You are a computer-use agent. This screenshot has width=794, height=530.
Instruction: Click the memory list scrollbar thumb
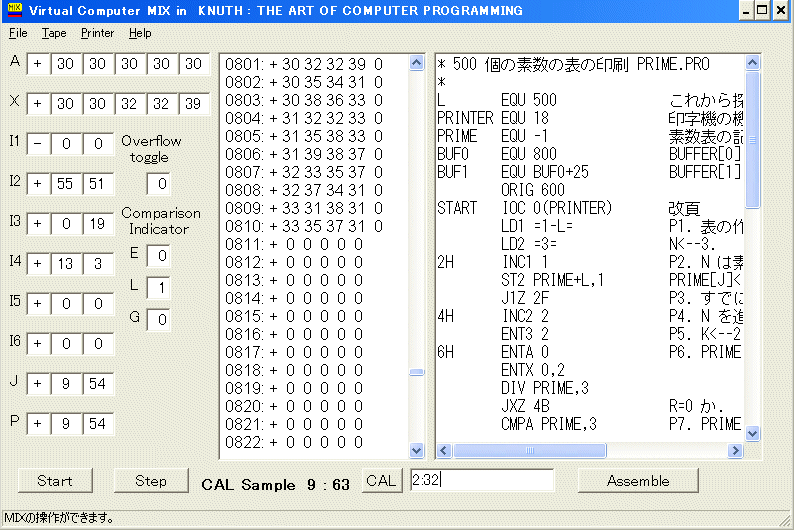[x=416, y=372]
